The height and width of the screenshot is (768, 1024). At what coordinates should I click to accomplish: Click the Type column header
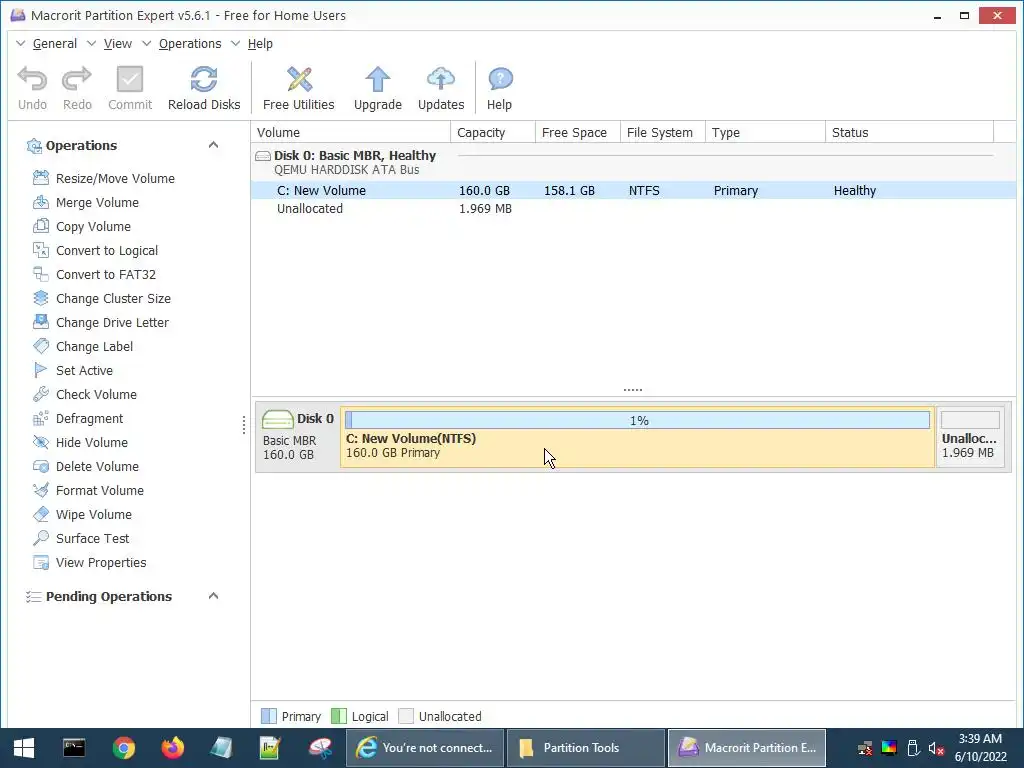(765, 133)
